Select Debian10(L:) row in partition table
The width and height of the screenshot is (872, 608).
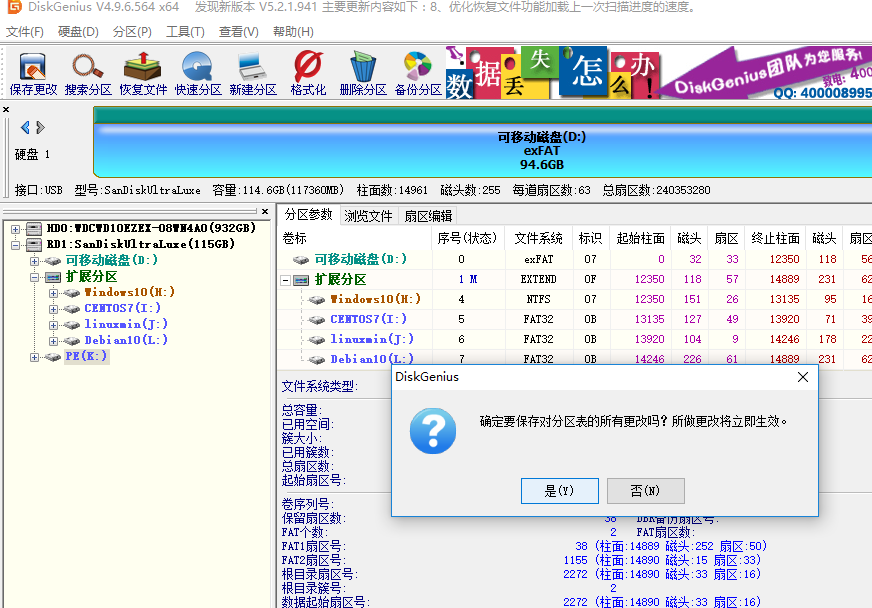pos(574,359)
